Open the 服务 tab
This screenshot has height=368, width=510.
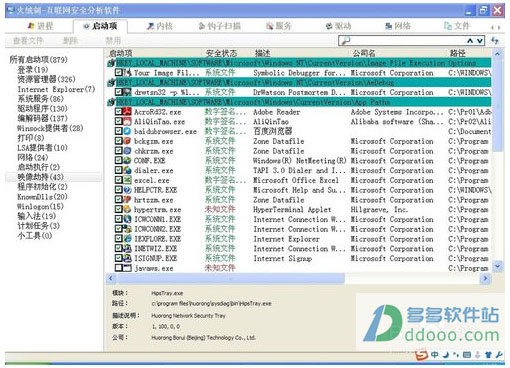(x=279, y=26)
